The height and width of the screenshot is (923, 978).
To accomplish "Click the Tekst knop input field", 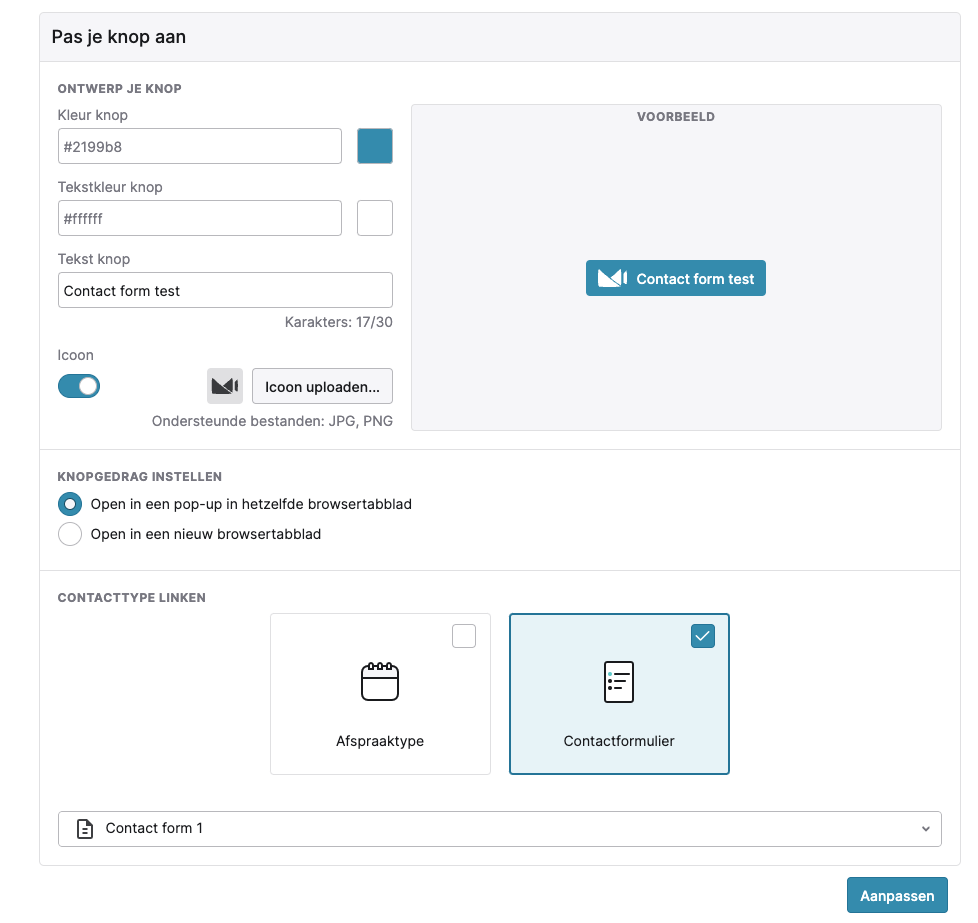I will 225,290.
